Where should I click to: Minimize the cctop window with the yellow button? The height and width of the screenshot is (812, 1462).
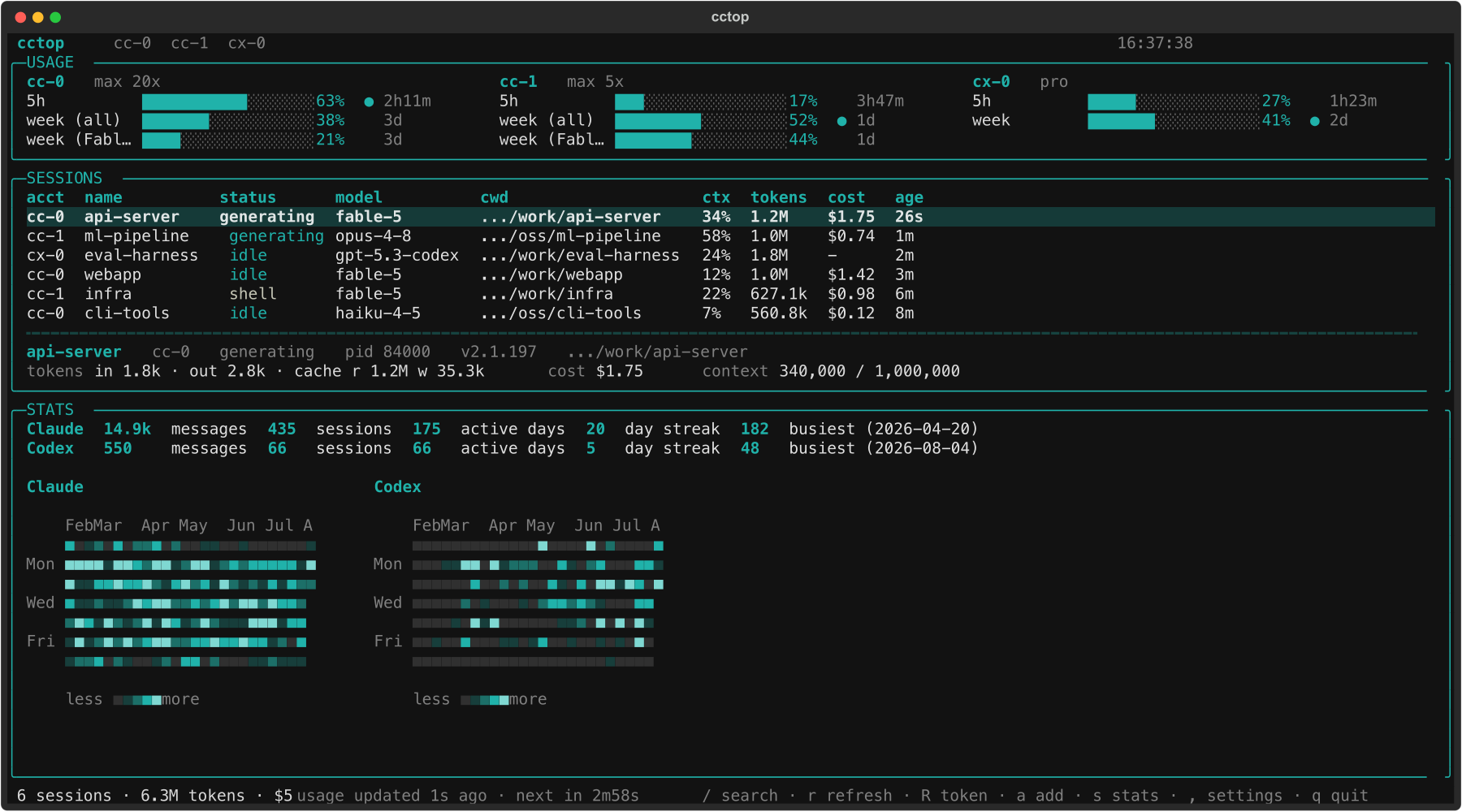tap(38, 17)
